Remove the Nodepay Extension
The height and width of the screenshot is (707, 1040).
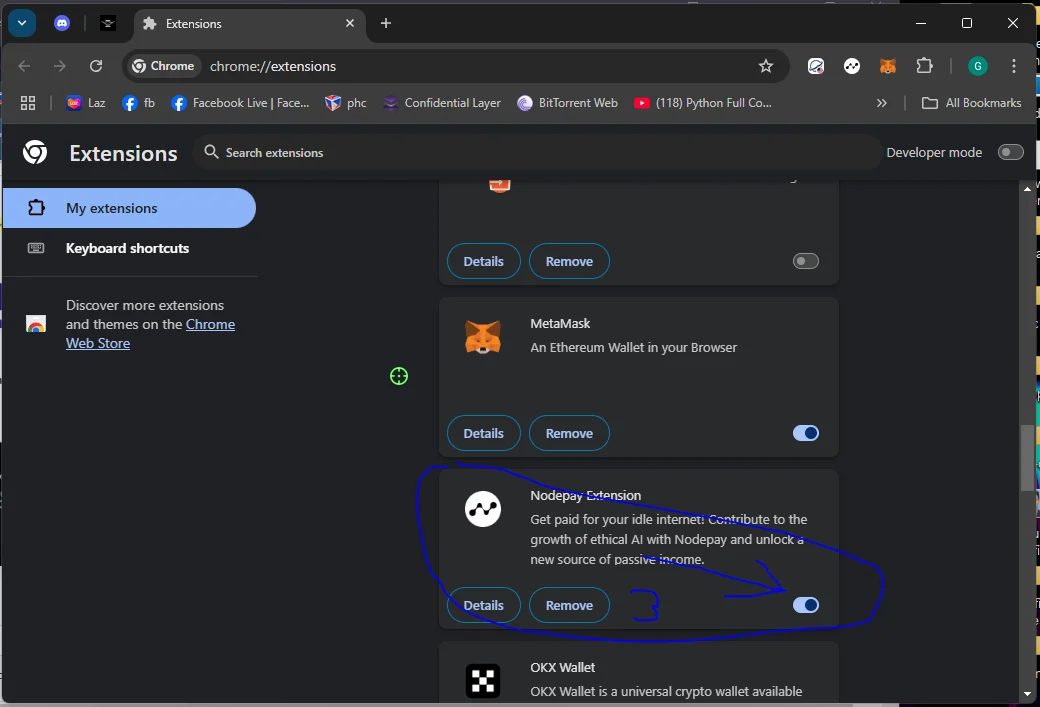click(x=569, y=605)
